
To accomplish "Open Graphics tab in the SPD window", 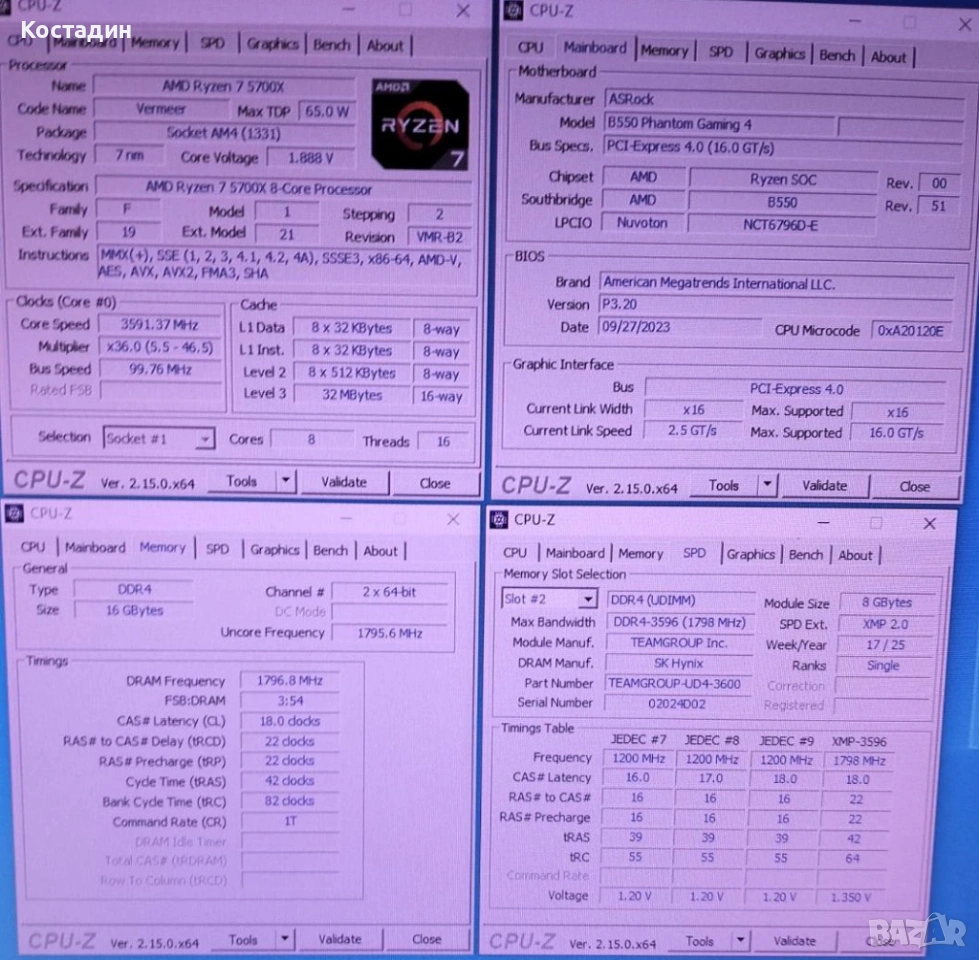I will [750, 554].
